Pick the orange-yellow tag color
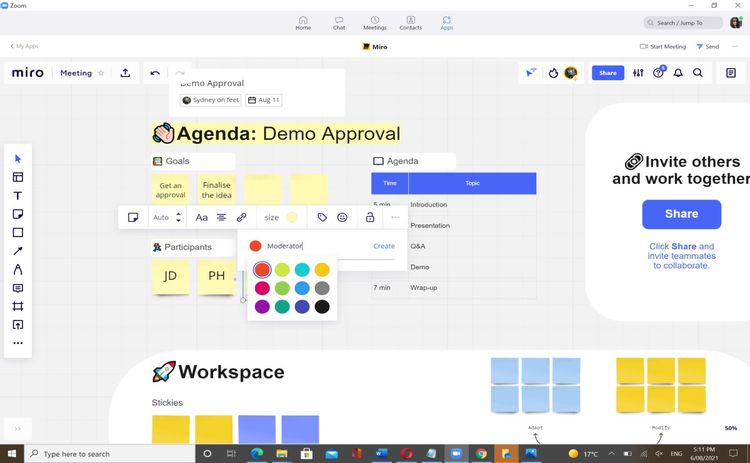The height and width of the screenshot is (463, 750). pyautogui.click(x=322, y=270)
